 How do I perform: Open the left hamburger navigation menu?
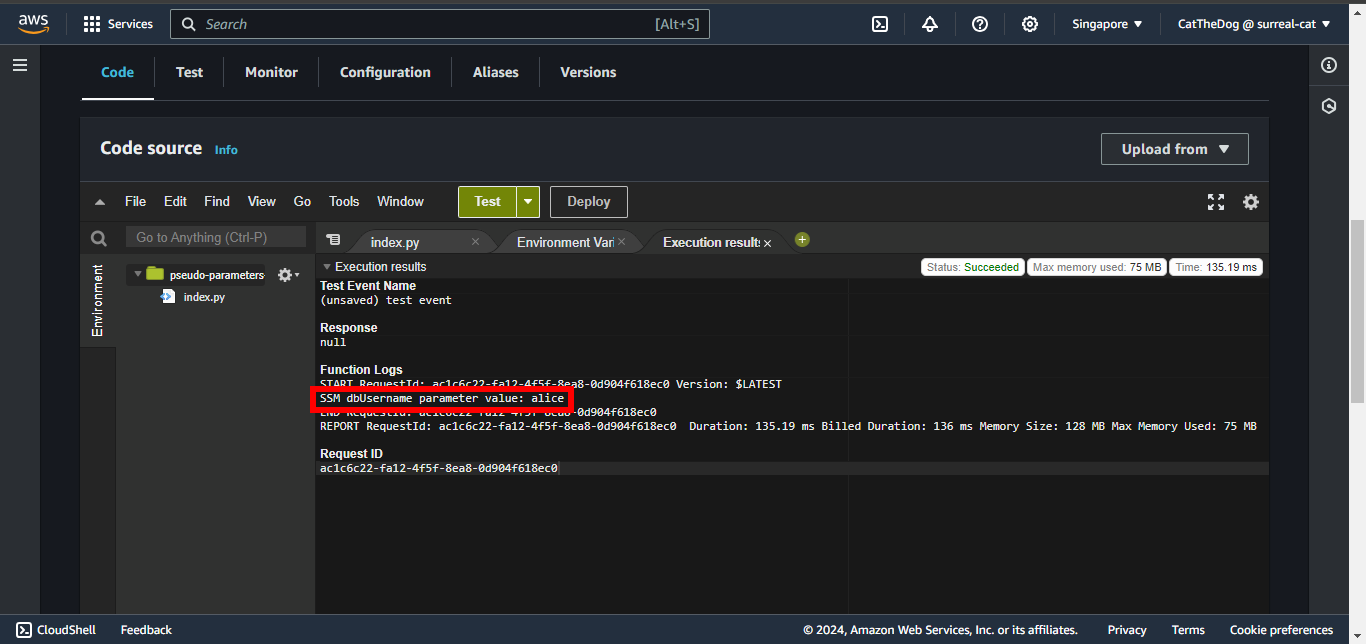(x=20, y=65)
